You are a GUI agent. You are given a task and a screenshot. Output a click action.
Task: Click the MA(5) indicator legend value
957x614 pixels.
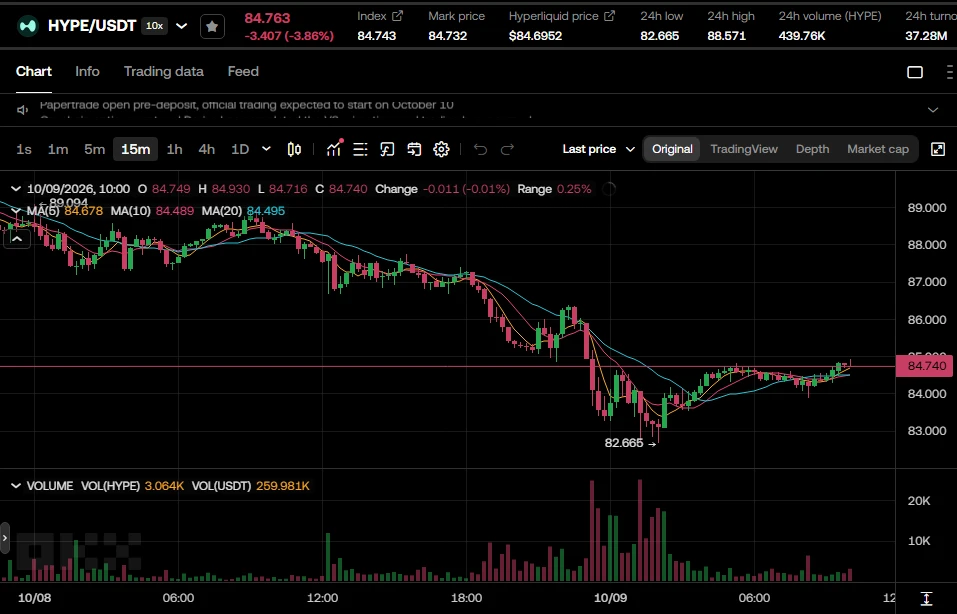(84, 211)
